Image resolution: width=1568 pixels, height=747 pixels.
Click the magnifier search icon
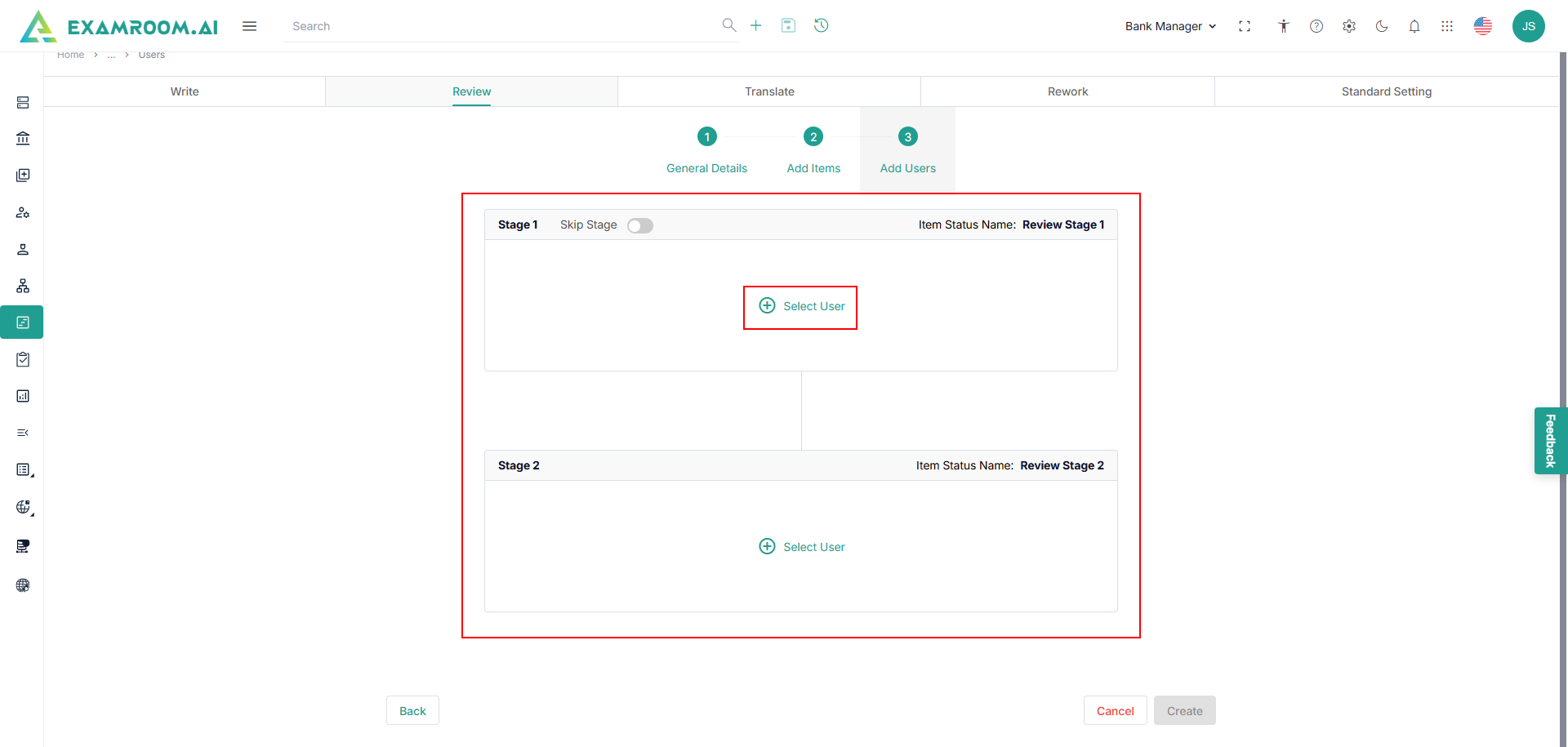pyautogui.click(x=729, y=25)
